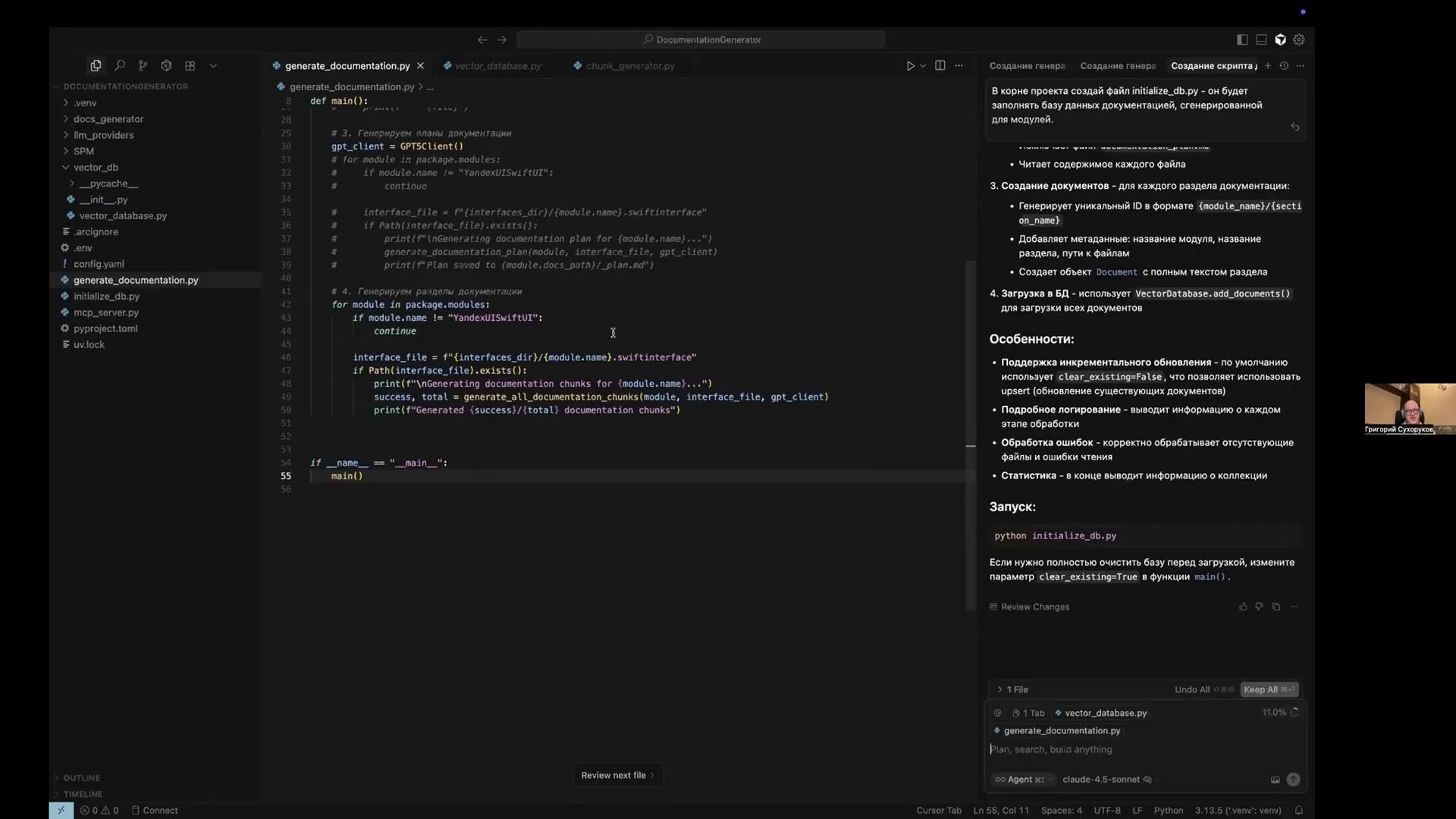Open __init__.py in the file tree
Viewport: 1456px width, 819px height.
click(x=103, y=199)
